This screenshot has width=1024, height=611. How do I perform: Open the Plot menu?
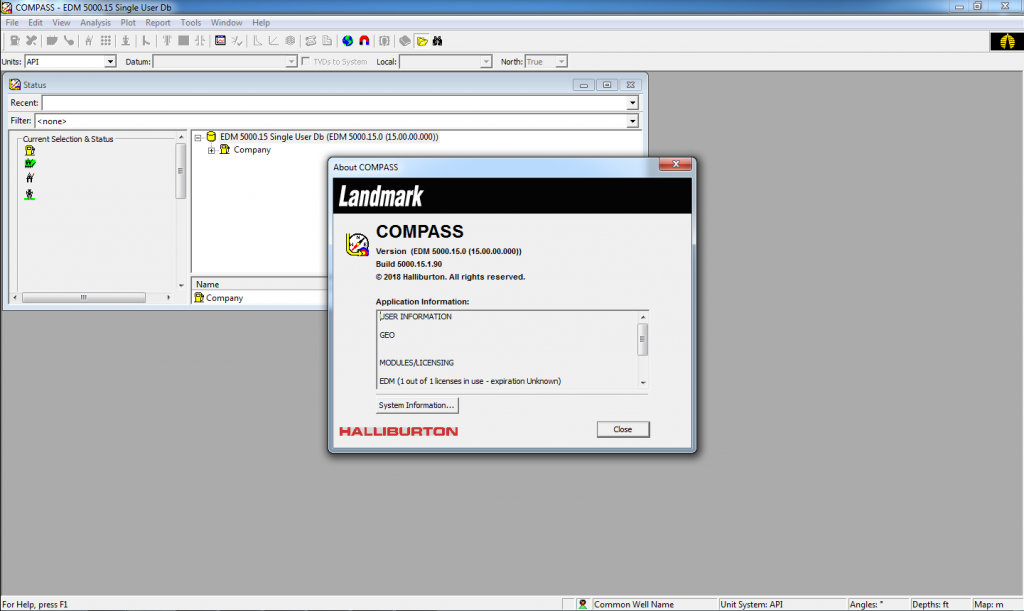click(128, 22)
